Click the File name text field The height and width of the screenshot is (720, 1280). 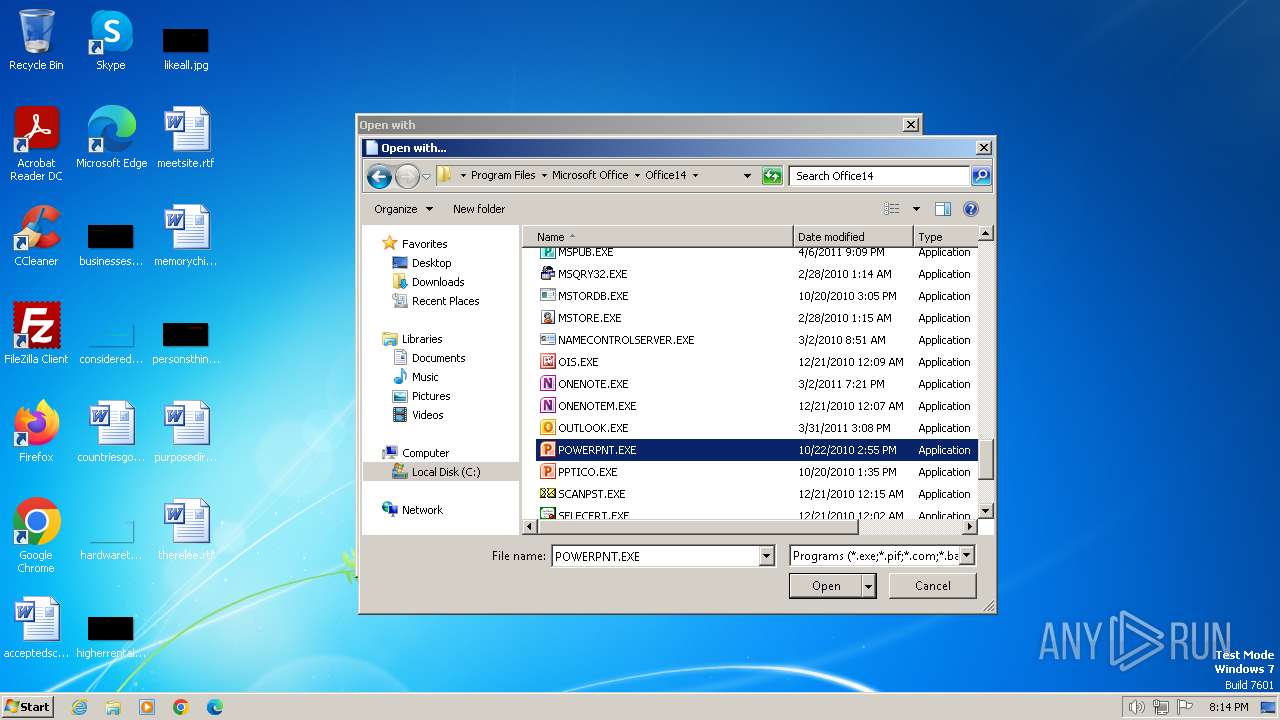[655, 556]
